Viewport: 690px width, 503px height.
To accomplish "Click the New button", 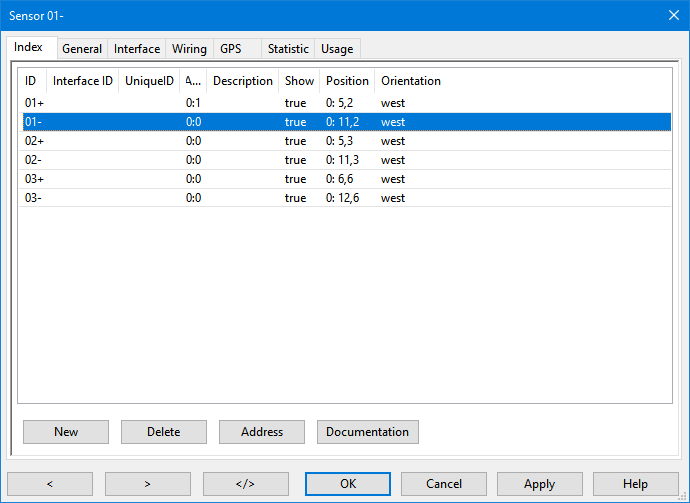I will coord(66,432).
